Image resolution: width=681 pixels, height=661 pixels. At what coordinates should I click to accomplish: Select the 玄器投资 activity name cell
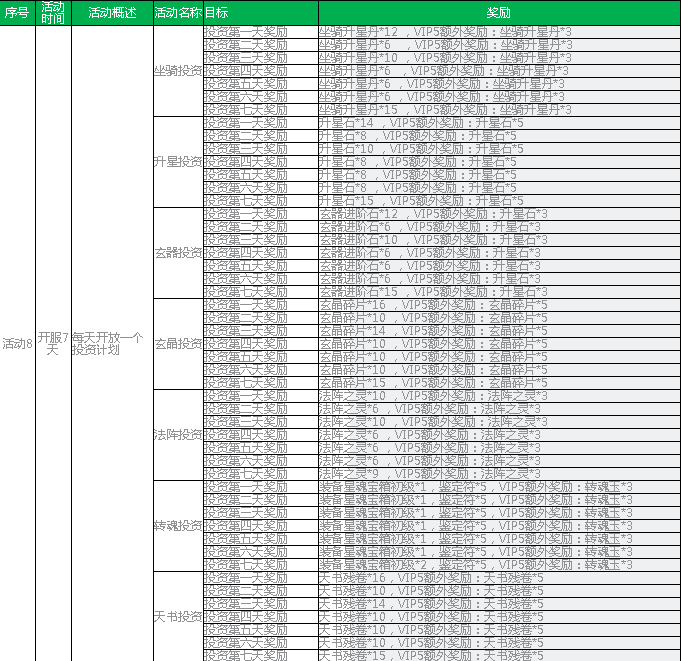tap(178, 253)
